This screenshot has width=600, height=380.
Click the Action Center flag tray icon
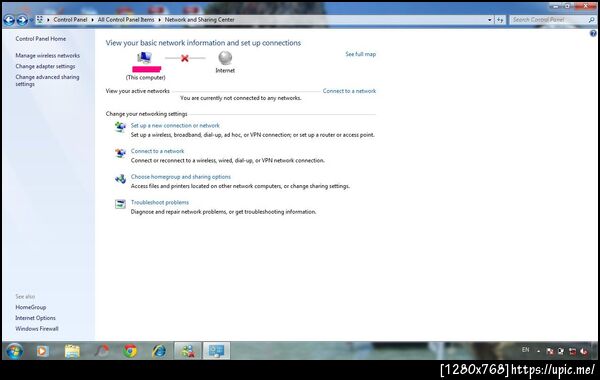550,351
